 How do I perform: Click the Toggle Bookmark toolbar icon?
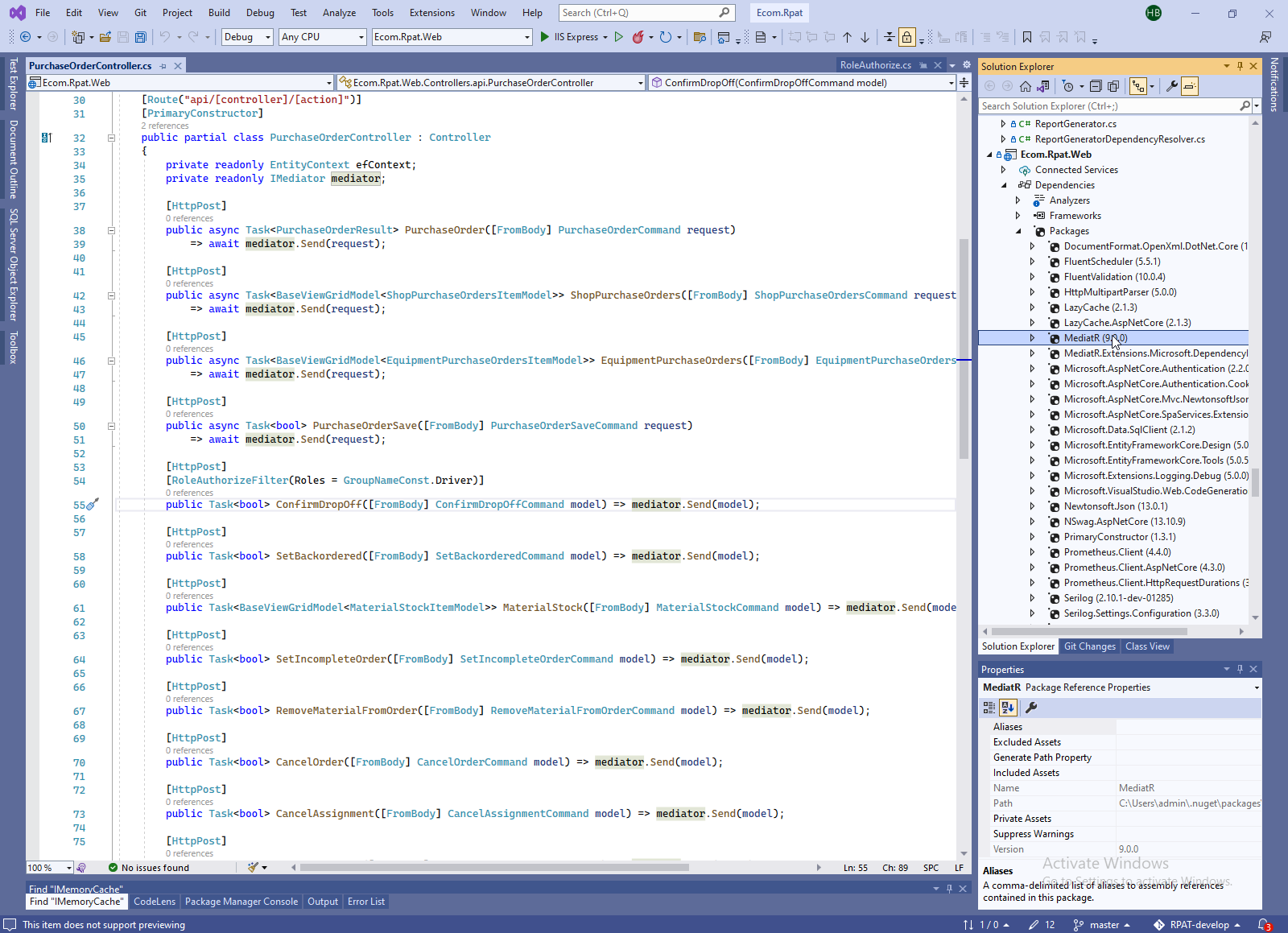tap(1026, 37)
